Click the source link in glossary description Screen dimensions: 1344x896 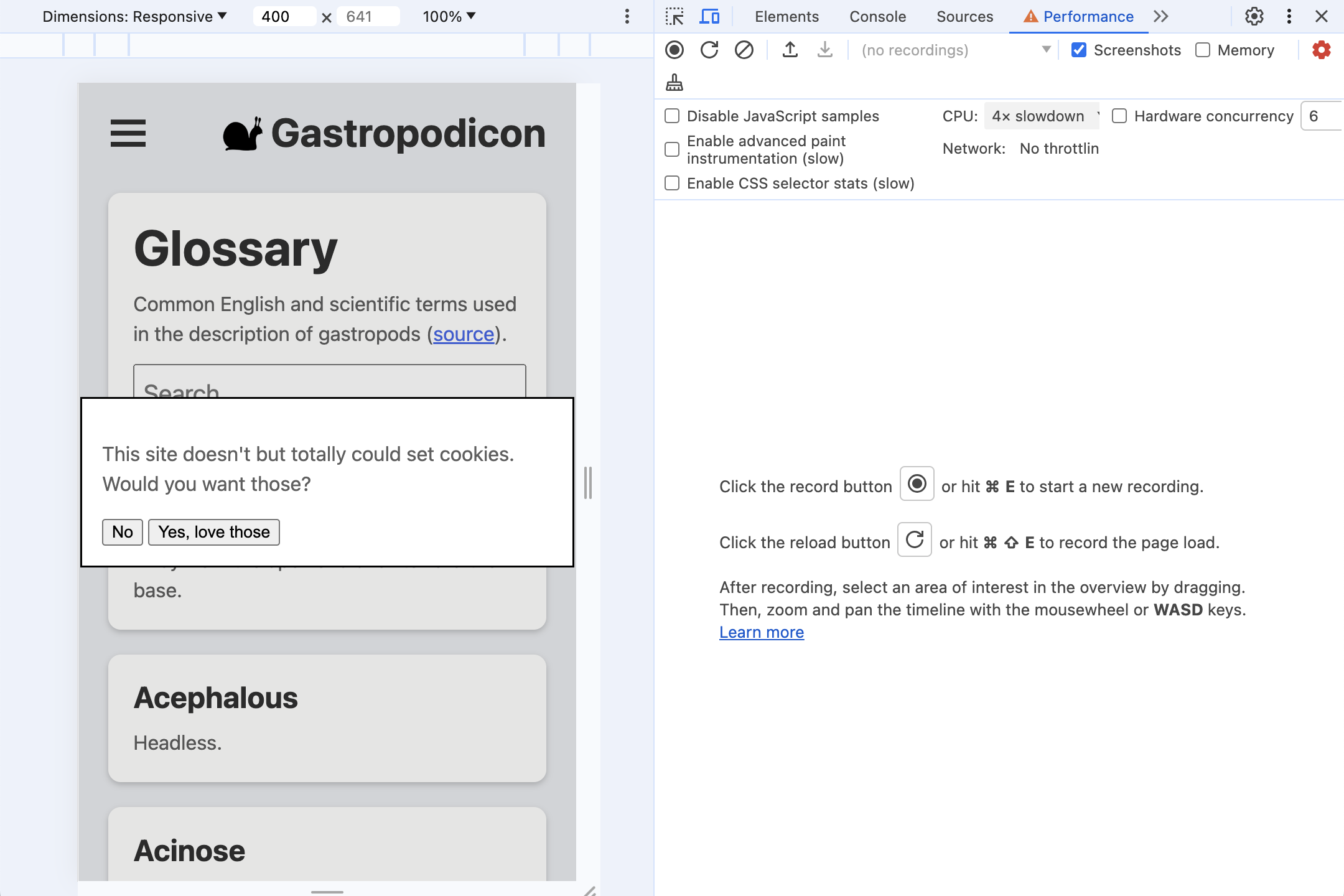463,333
